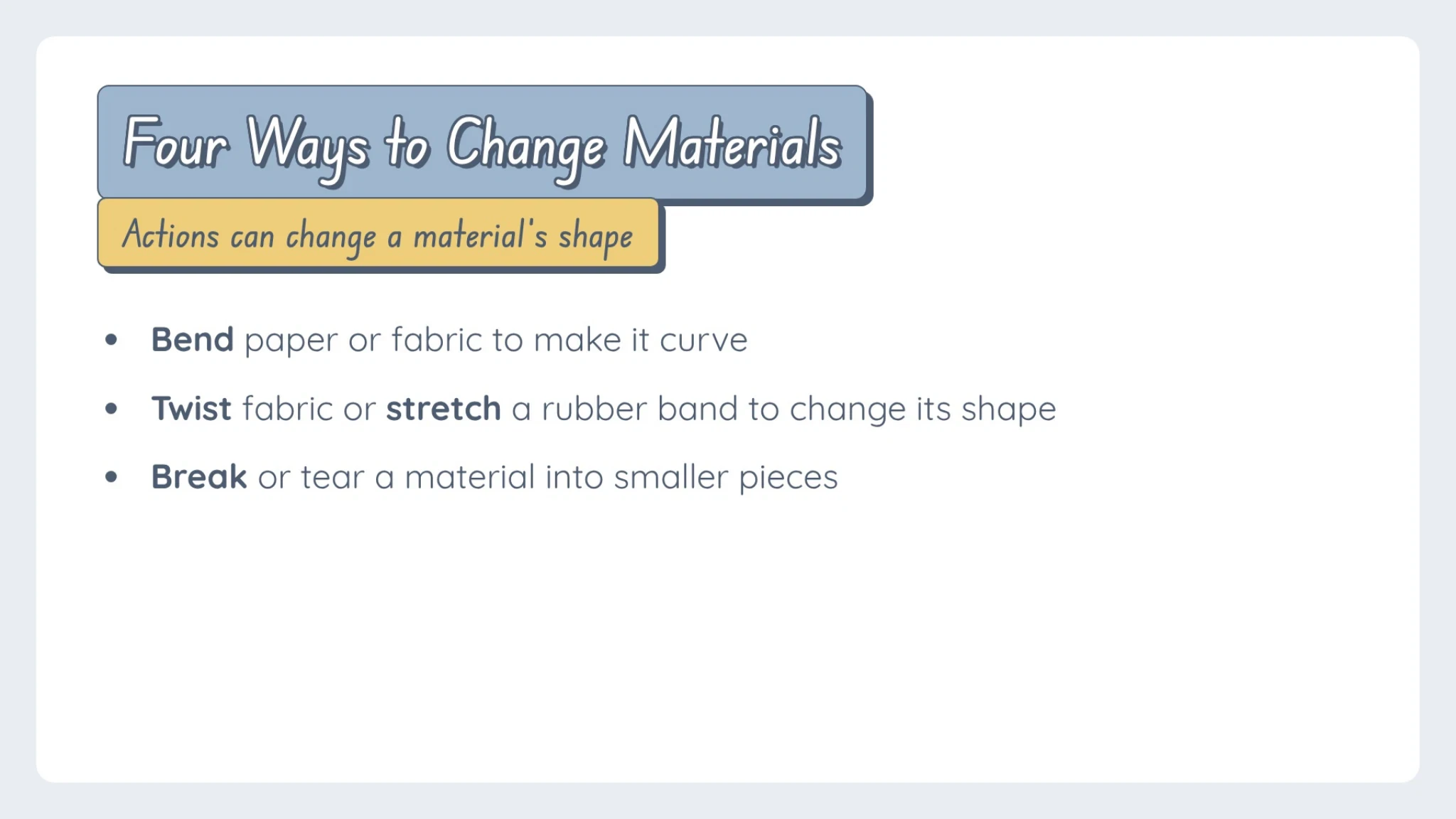Click the bold word 'Bend'

click(x=192, y=339)
